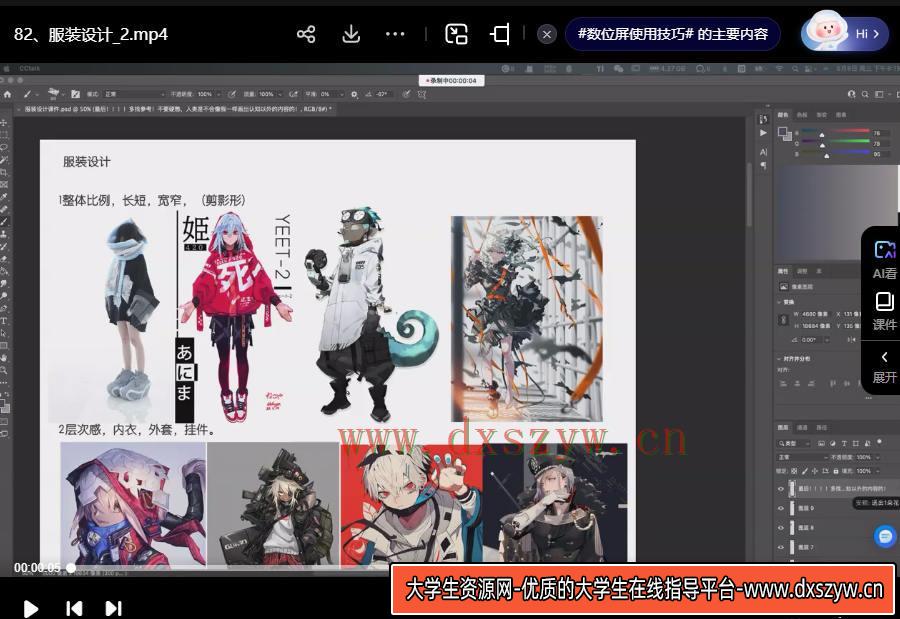Viewport: 900px width, 619px height.
Task: Open the blue chat bubble button
Action: click(x=885, y=536)
